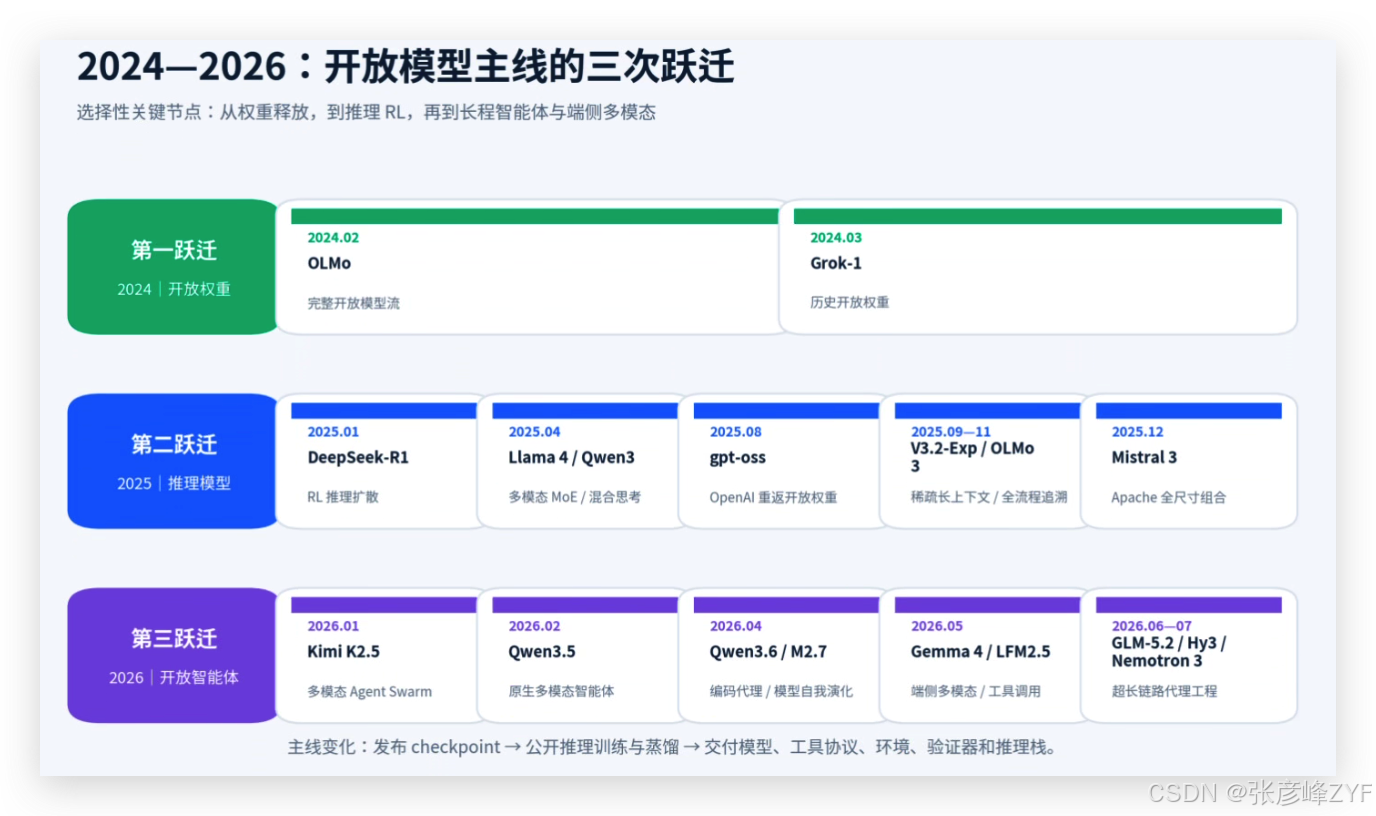Click the "Mistral 3" model name
Image resolution: width=1376 pixels, height=816 pixels.
point(1144,457)
